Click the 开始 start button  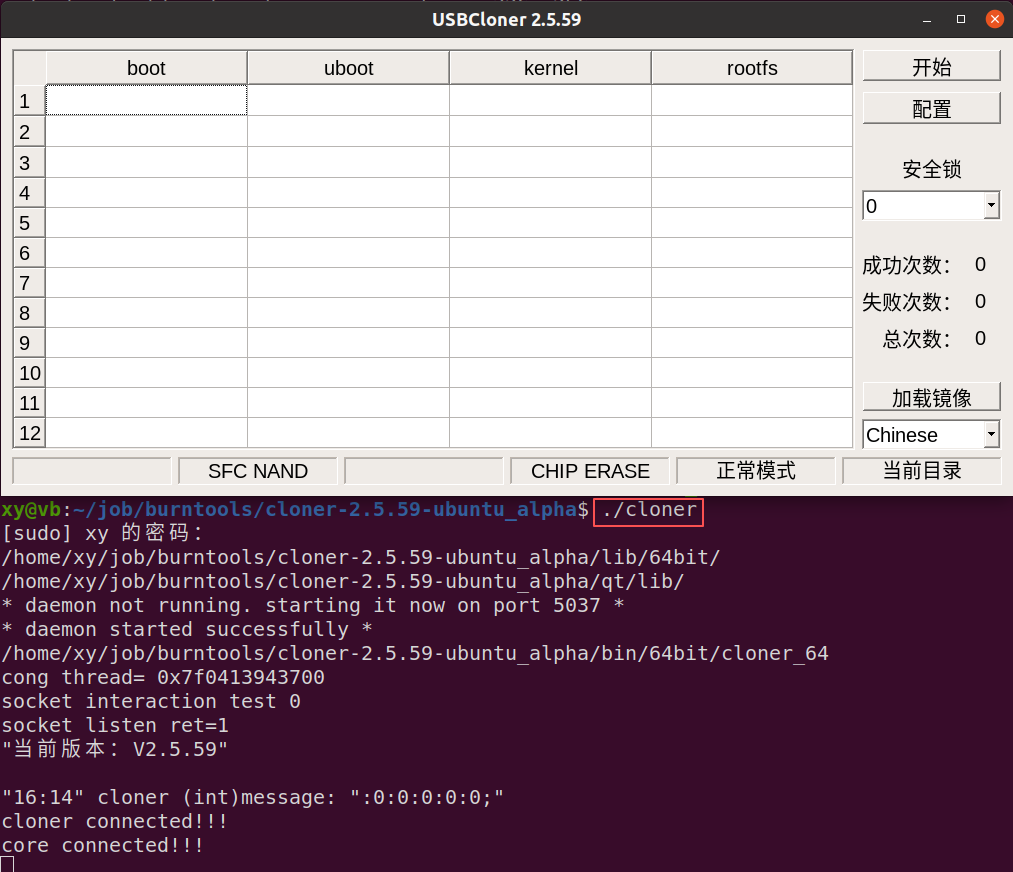pos(931,67)
